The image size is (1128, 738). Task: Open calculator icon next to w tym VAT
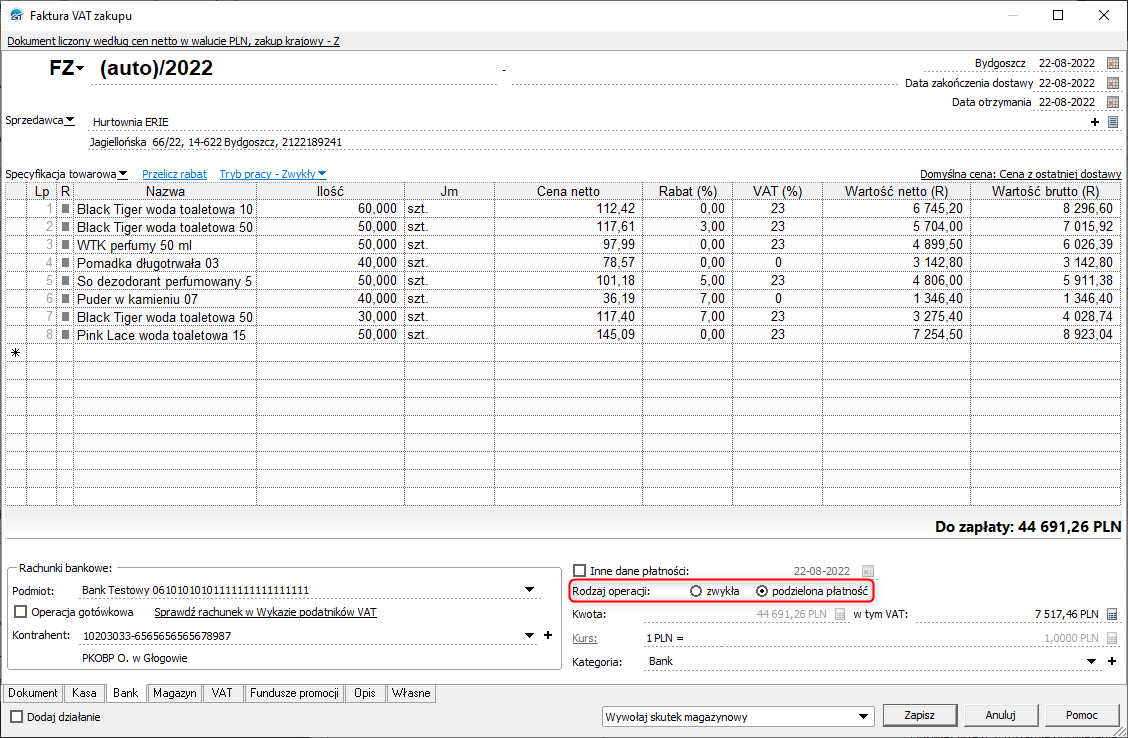1112,614
